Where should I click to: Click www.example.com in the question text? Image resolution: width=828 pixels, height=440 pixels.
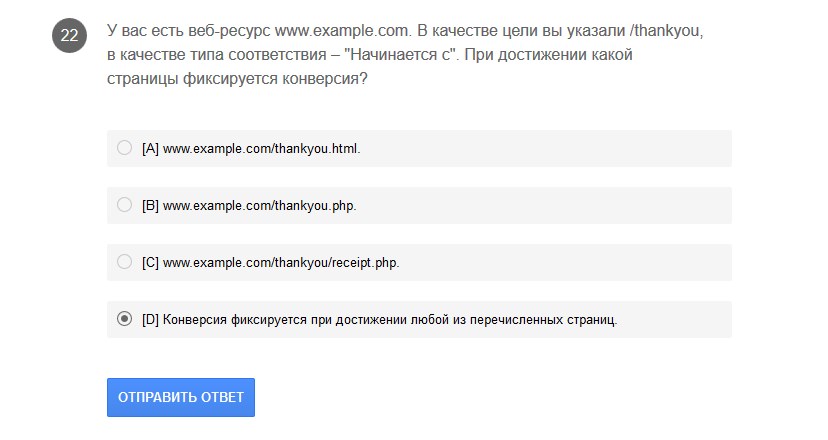(x=343, y=31)
